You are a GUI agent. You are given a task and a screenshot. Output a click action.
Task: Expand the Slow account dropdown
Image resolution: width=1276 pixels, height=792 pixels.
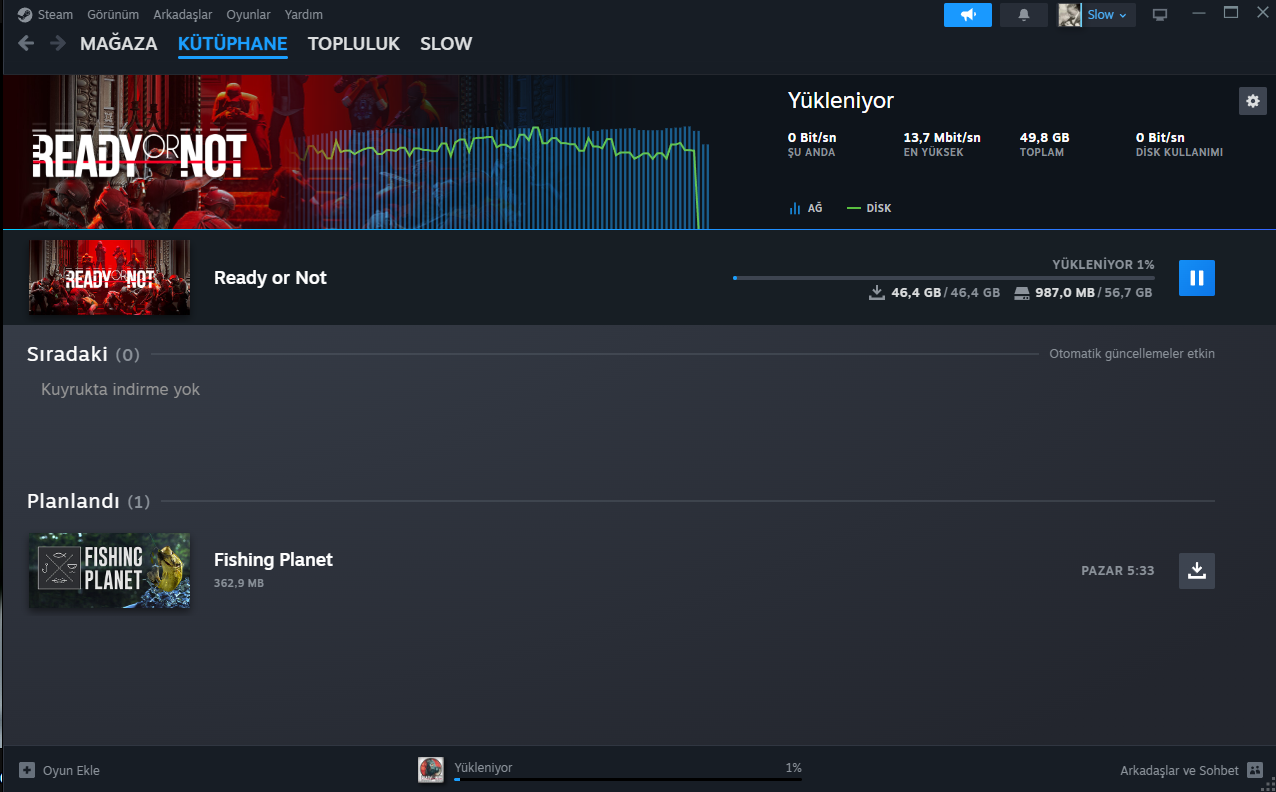pyautogui.click(x=1108, y=15)
